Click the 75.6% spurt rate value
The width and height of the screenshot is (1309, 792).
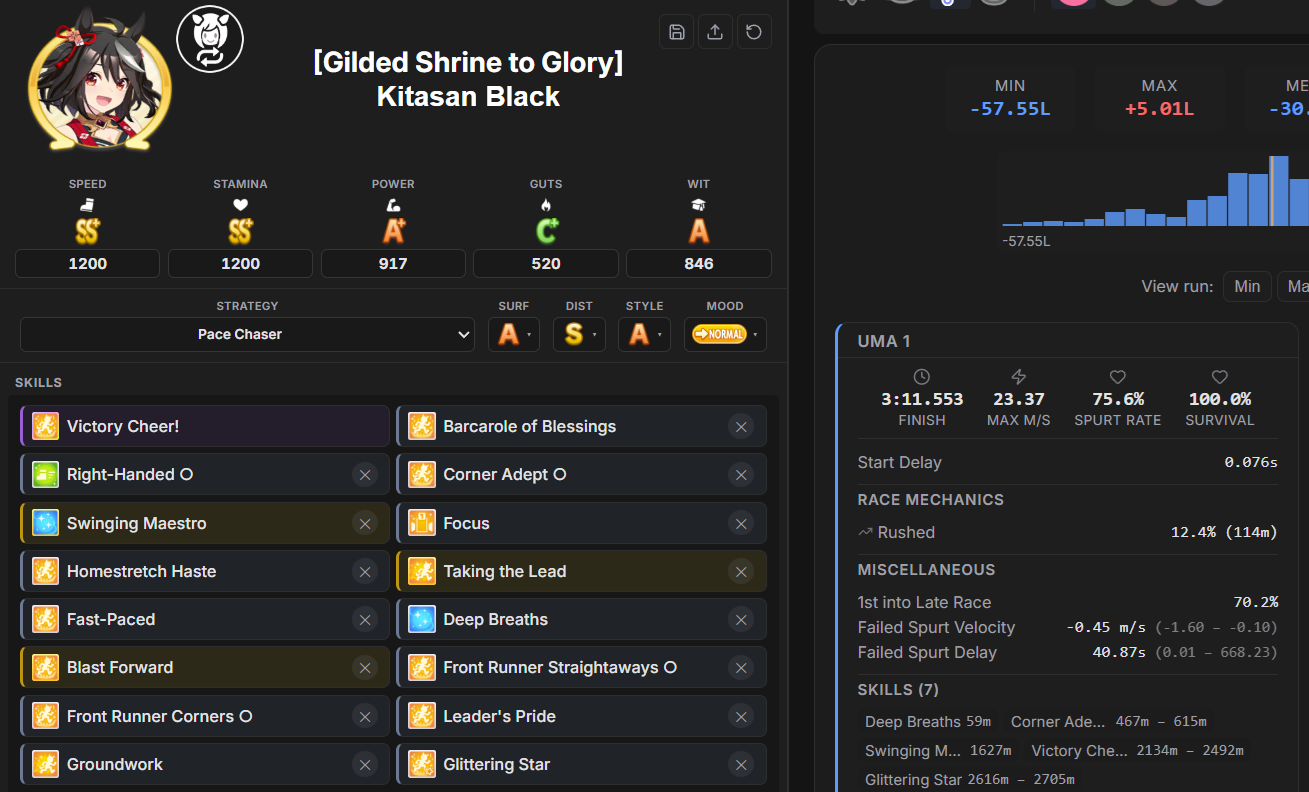pos(1118,399)
